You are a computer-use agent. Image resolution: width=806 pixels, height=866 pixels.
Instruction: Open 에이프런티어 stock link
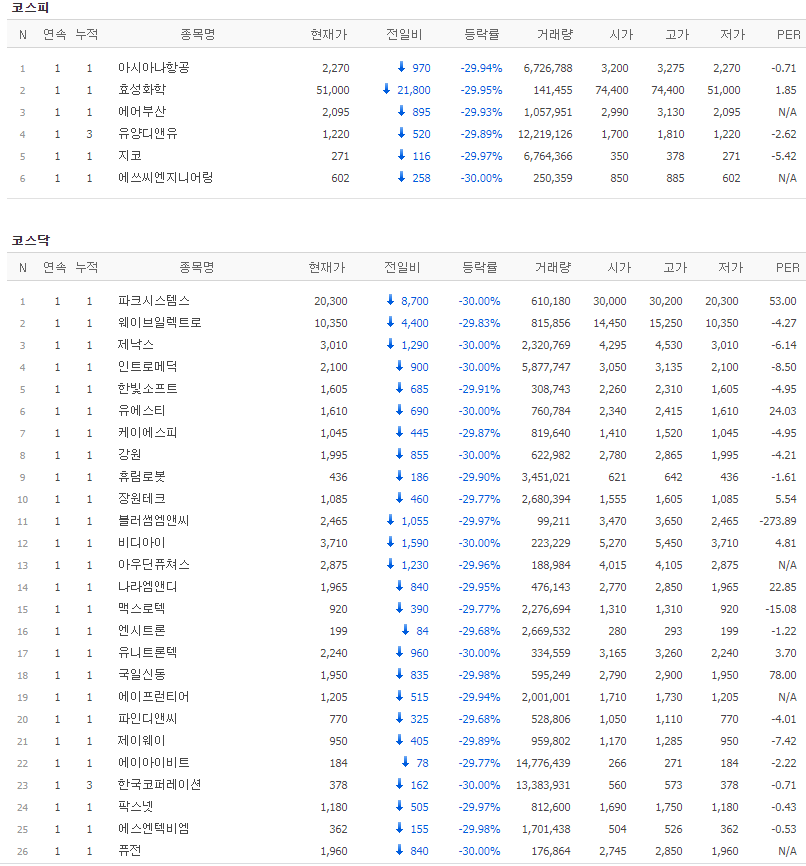(154, 698)
